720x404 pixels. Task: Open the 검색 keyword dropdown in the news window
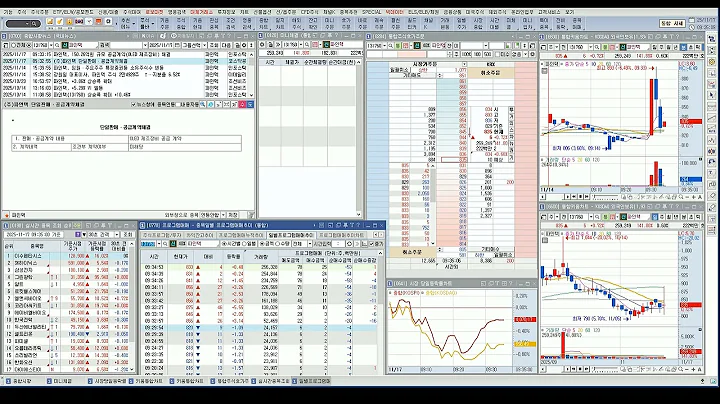145,45
